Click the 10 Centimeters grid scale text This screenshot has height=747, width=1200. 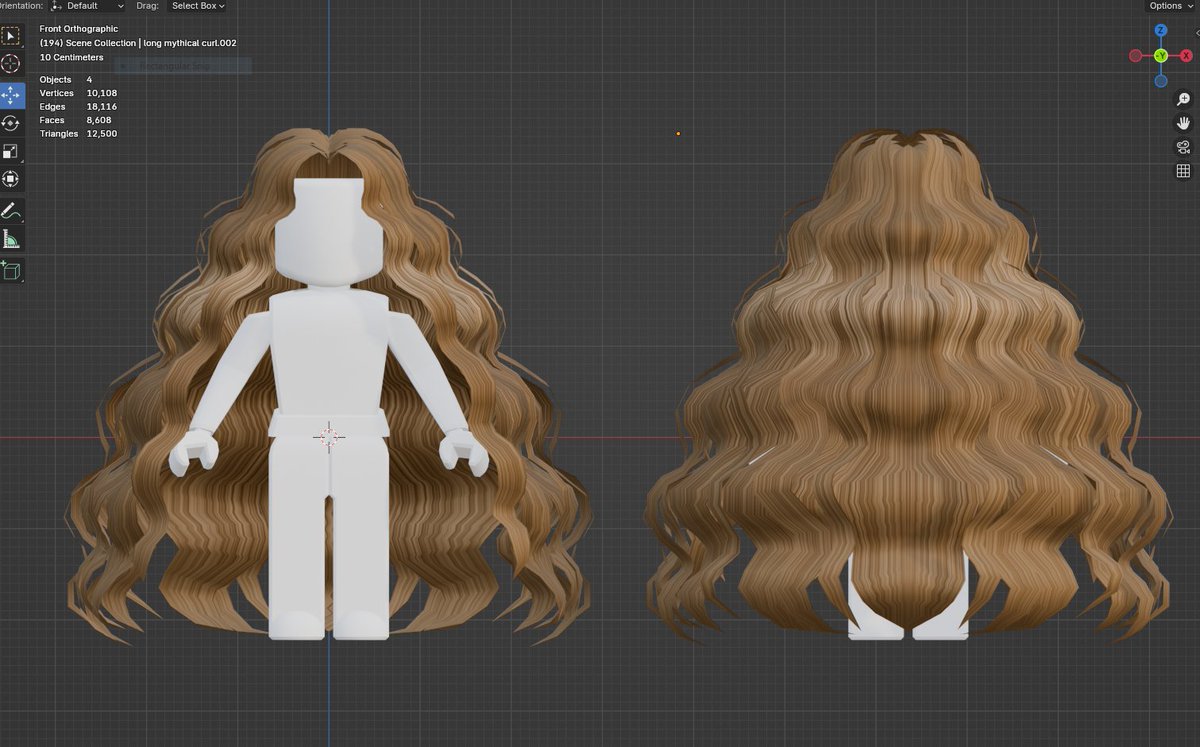tap(71, 57)
